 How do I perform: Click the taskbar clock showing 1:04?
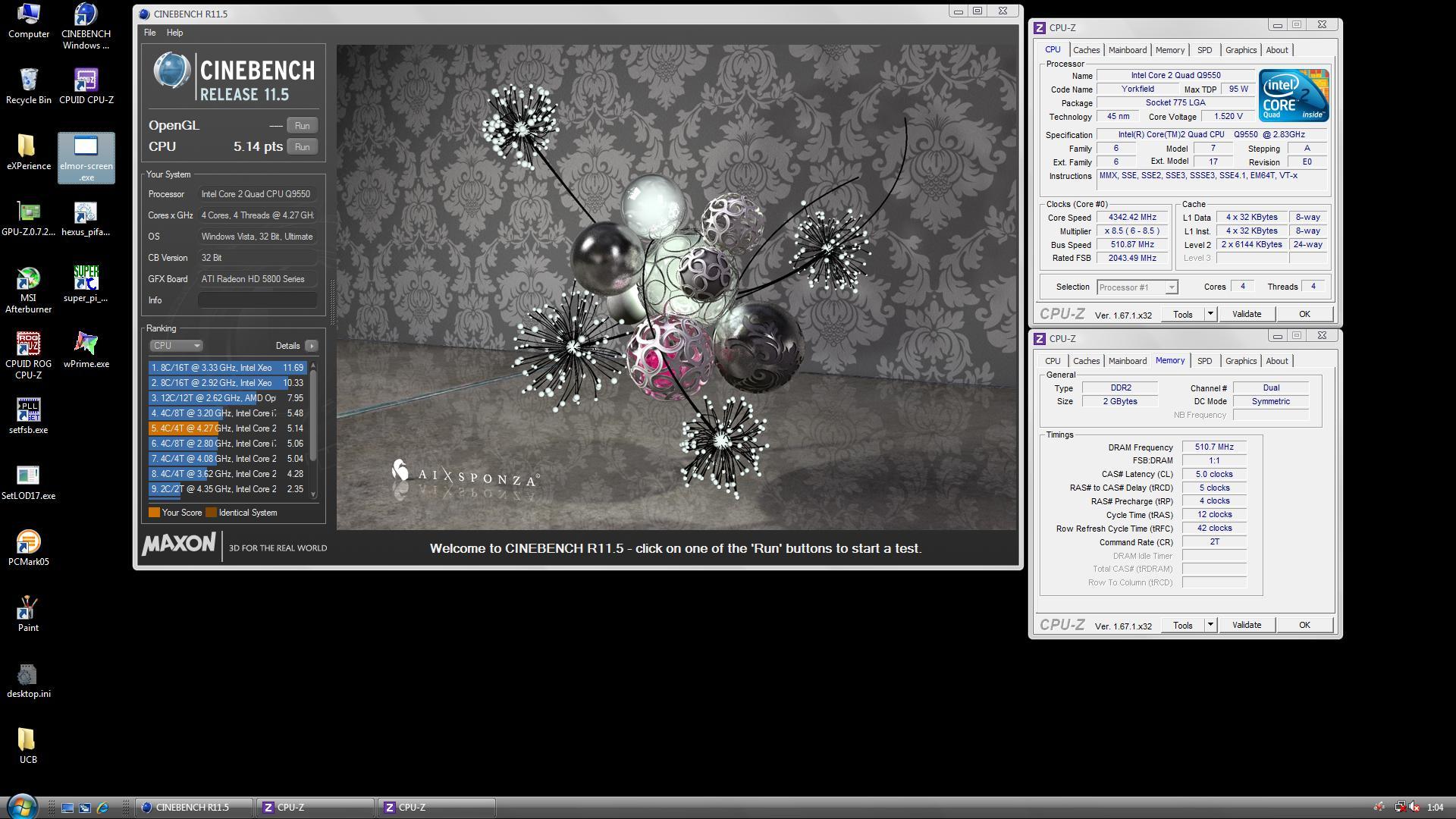[x=1435, y=808]
